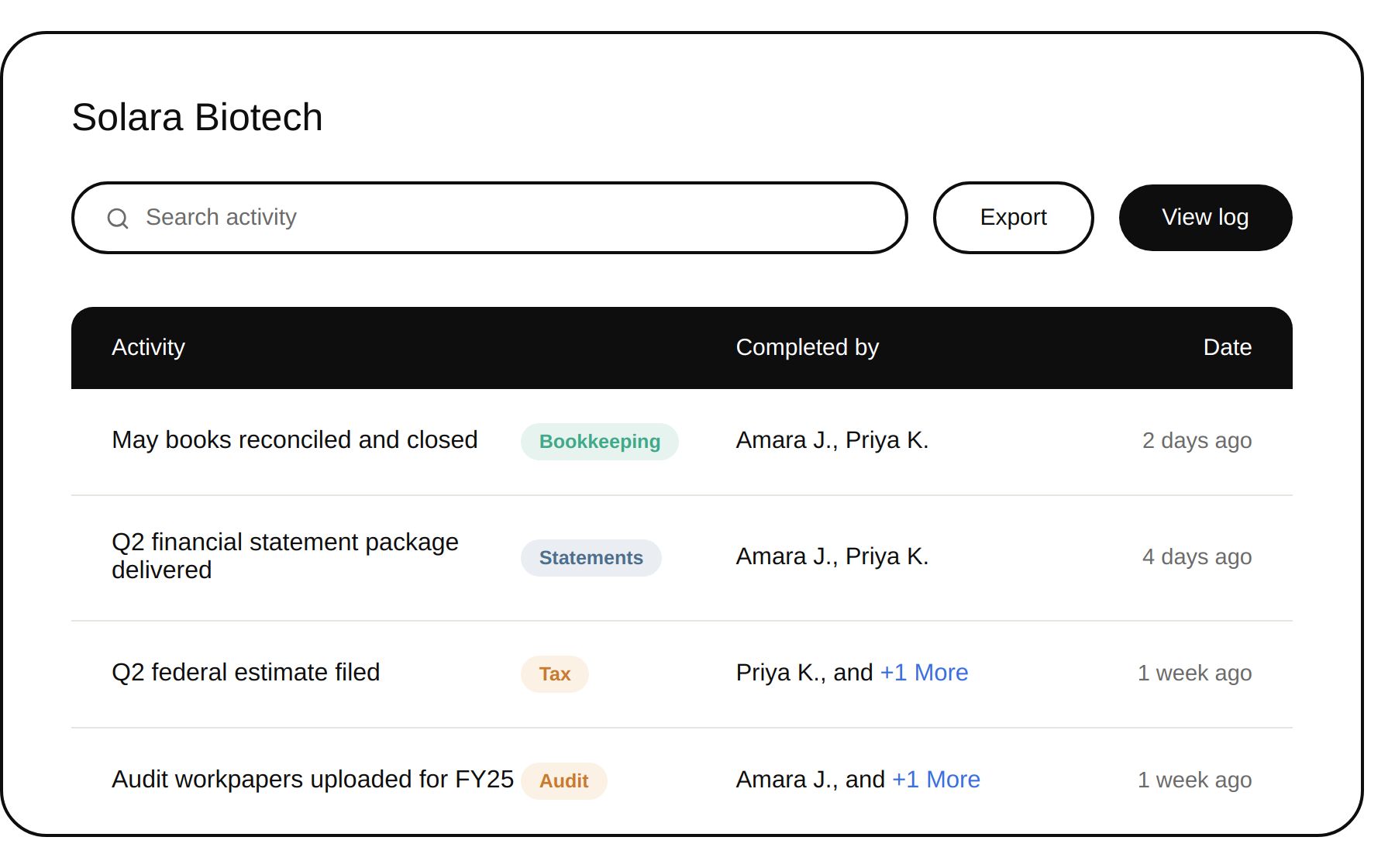Sort by the Date column header
Viewport: 1395px width, 868px height.
point(1228,347)
